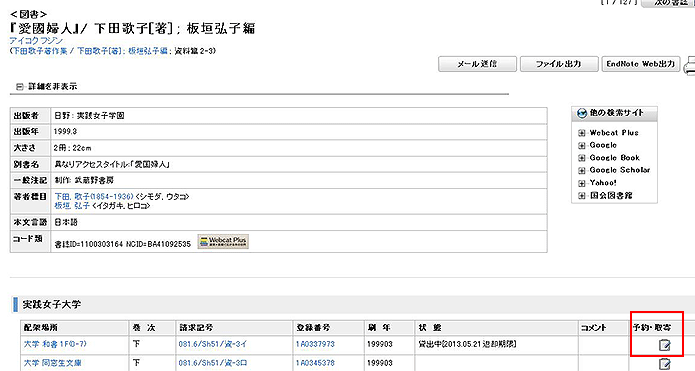Expand the Google Scholar entry
Screen dimensions: 695x371
[582, 170]
